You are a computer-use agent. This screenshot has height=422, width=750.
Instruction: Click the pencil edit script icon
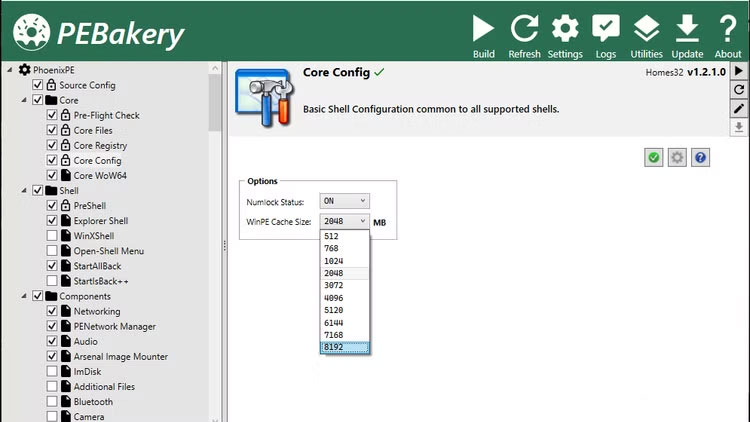pyautogui.click(x=739, y=109)
